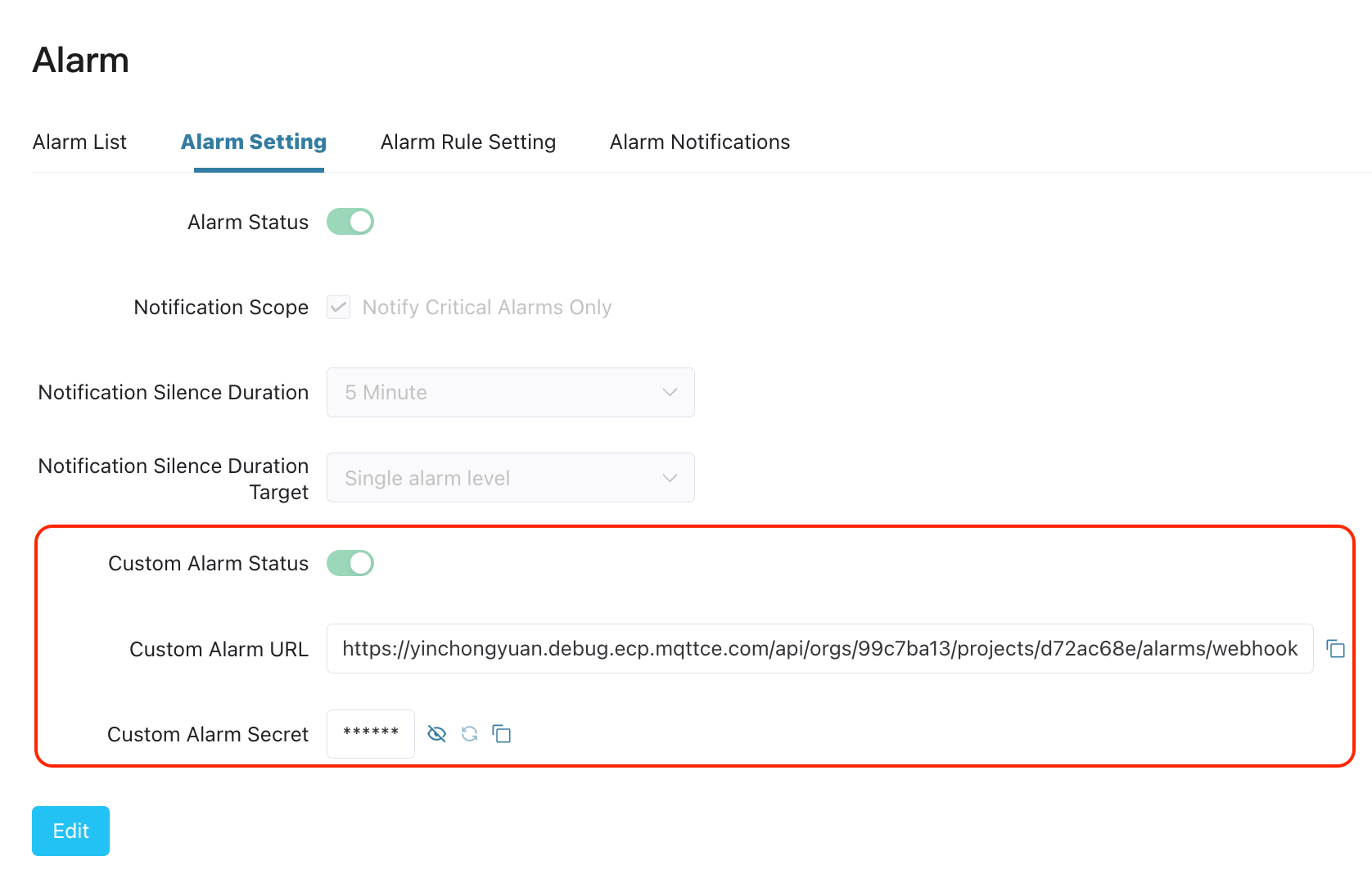This screenshot has height=892, width=1372.
Task: Expand the Single alarm level dropdown
Action: [x=509, y=478]
